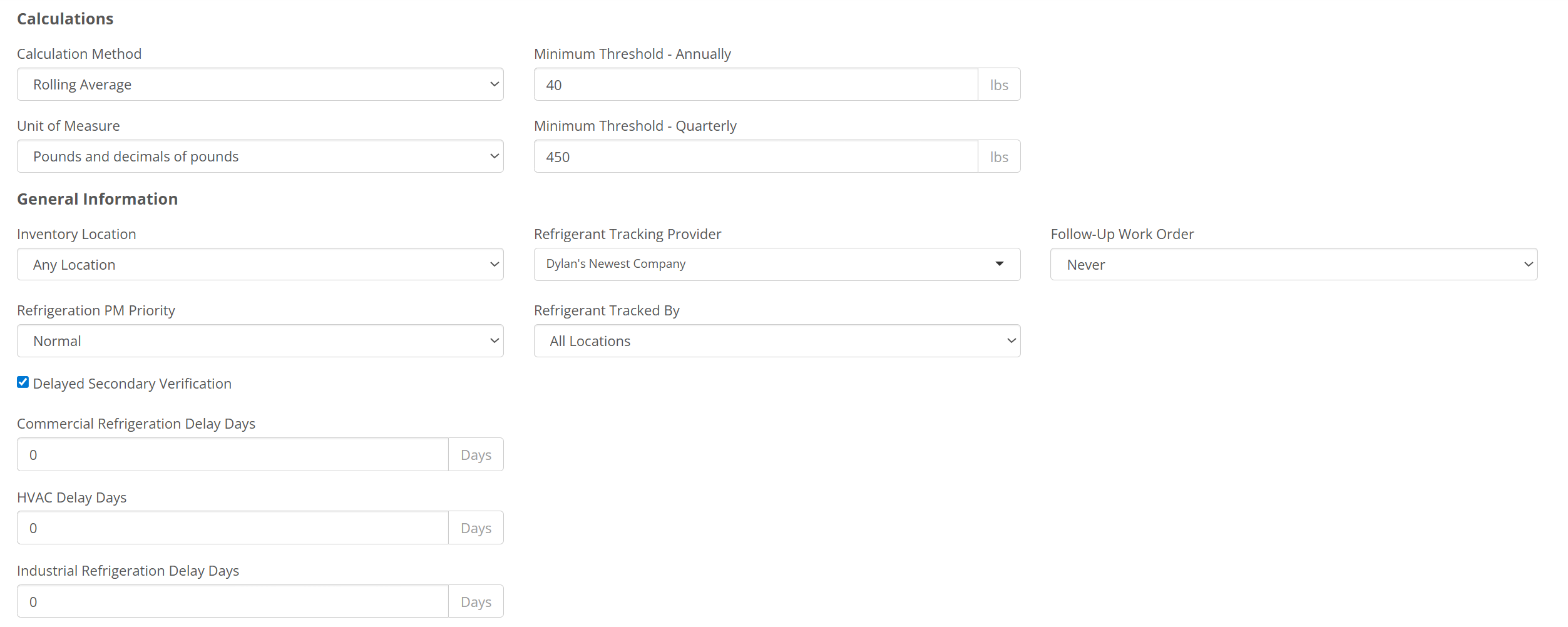This screenshot has width=1568, height=627.
Task: Click the Minimum Threshold Annually input field
Action: point(755,84)
